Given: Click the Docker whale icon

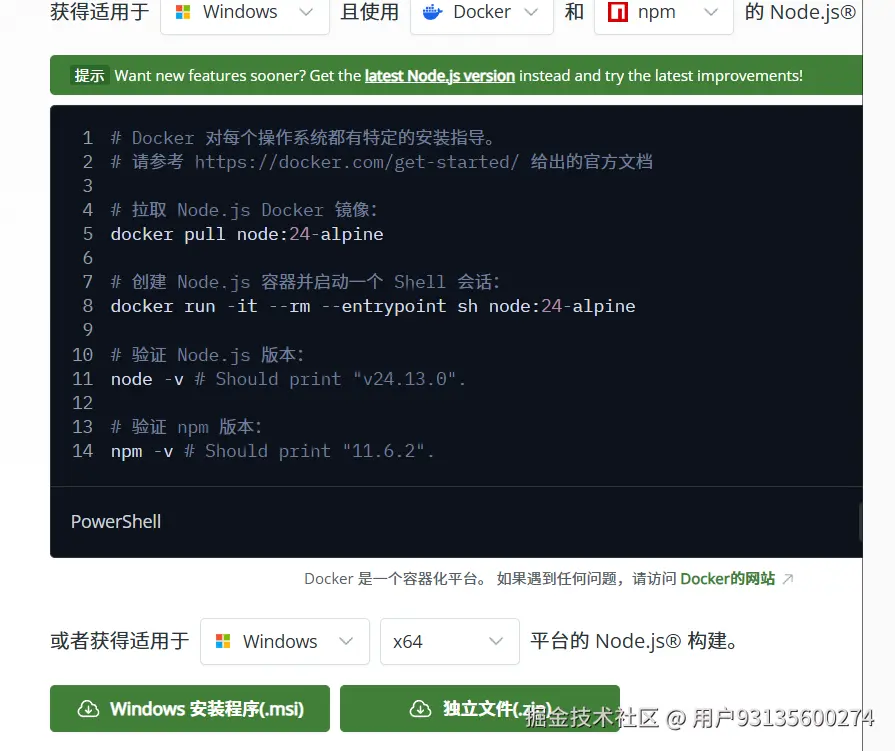Looking at the screenshot, I should point(433,13).
